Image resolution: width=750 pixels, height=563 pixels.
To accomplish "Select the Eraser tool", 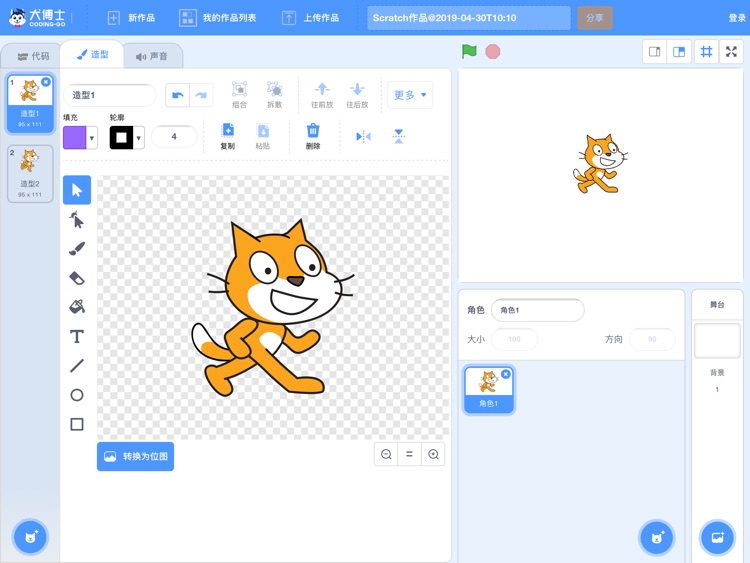I will click(77, 278).
